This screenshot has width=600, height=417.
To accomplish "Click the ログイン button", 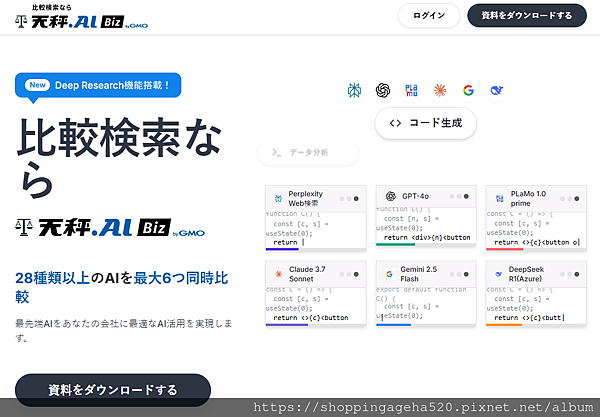I will coord(429,16).
